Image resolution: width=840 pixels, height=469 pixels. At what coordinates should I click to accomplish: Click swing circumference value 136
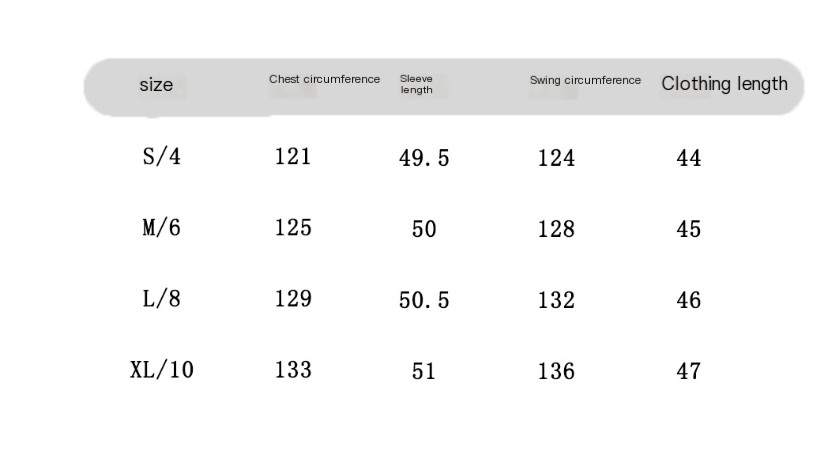coord(556,371)
